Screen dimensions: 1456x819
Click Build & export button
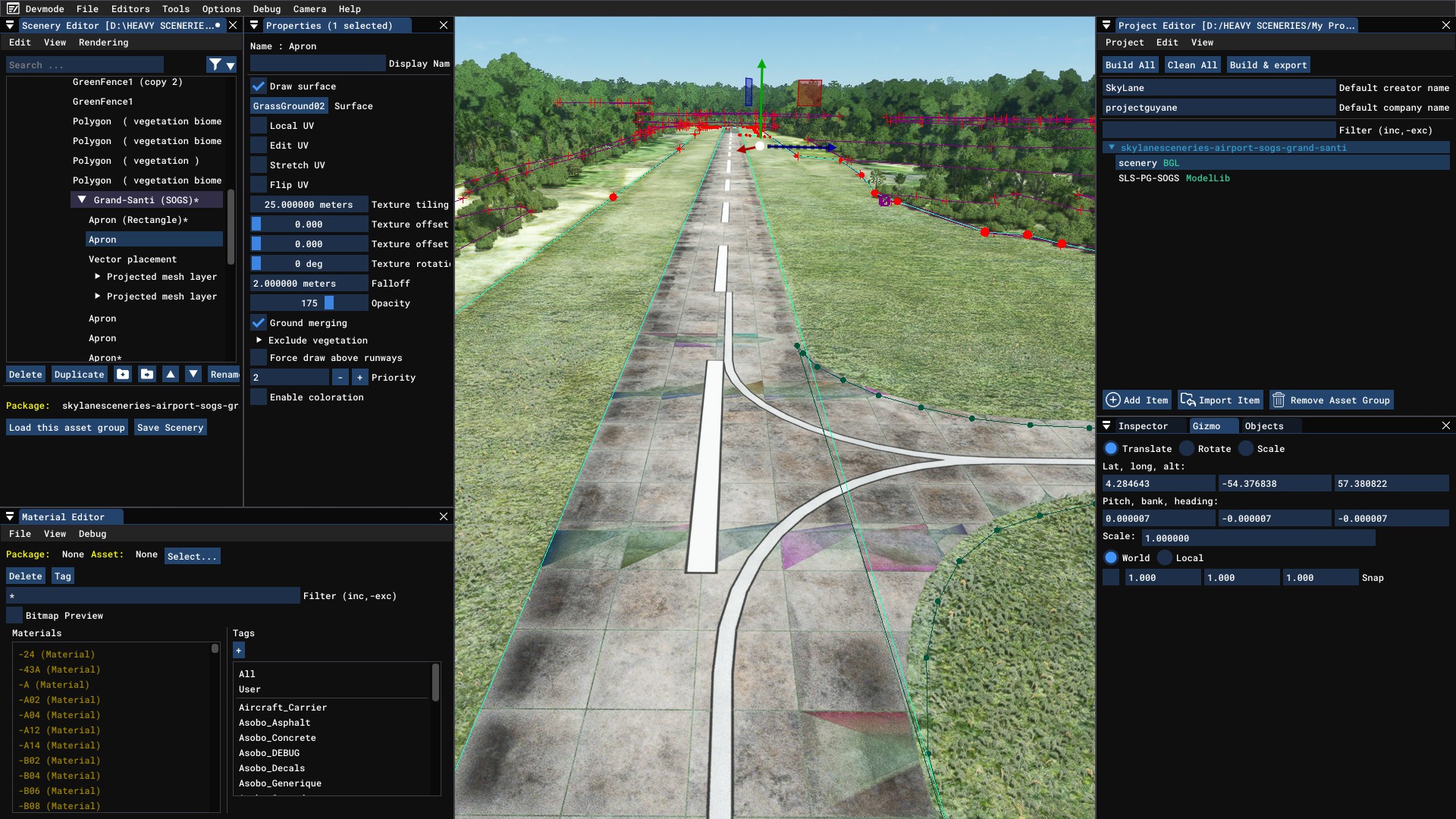tap(1268, 64)
